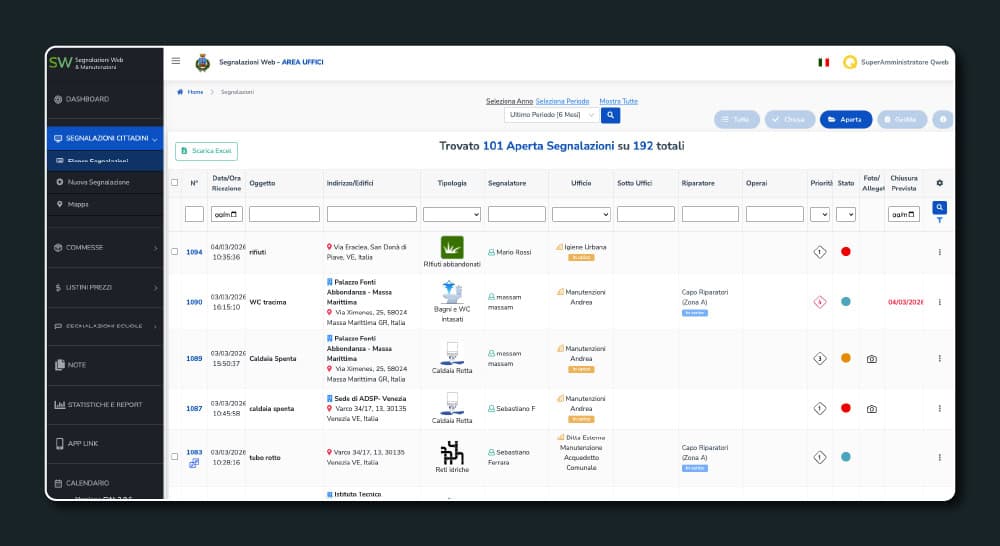Click the blue search icon beside period dropdown
The height and width of the screenshot is (546, 1000).
611,115
